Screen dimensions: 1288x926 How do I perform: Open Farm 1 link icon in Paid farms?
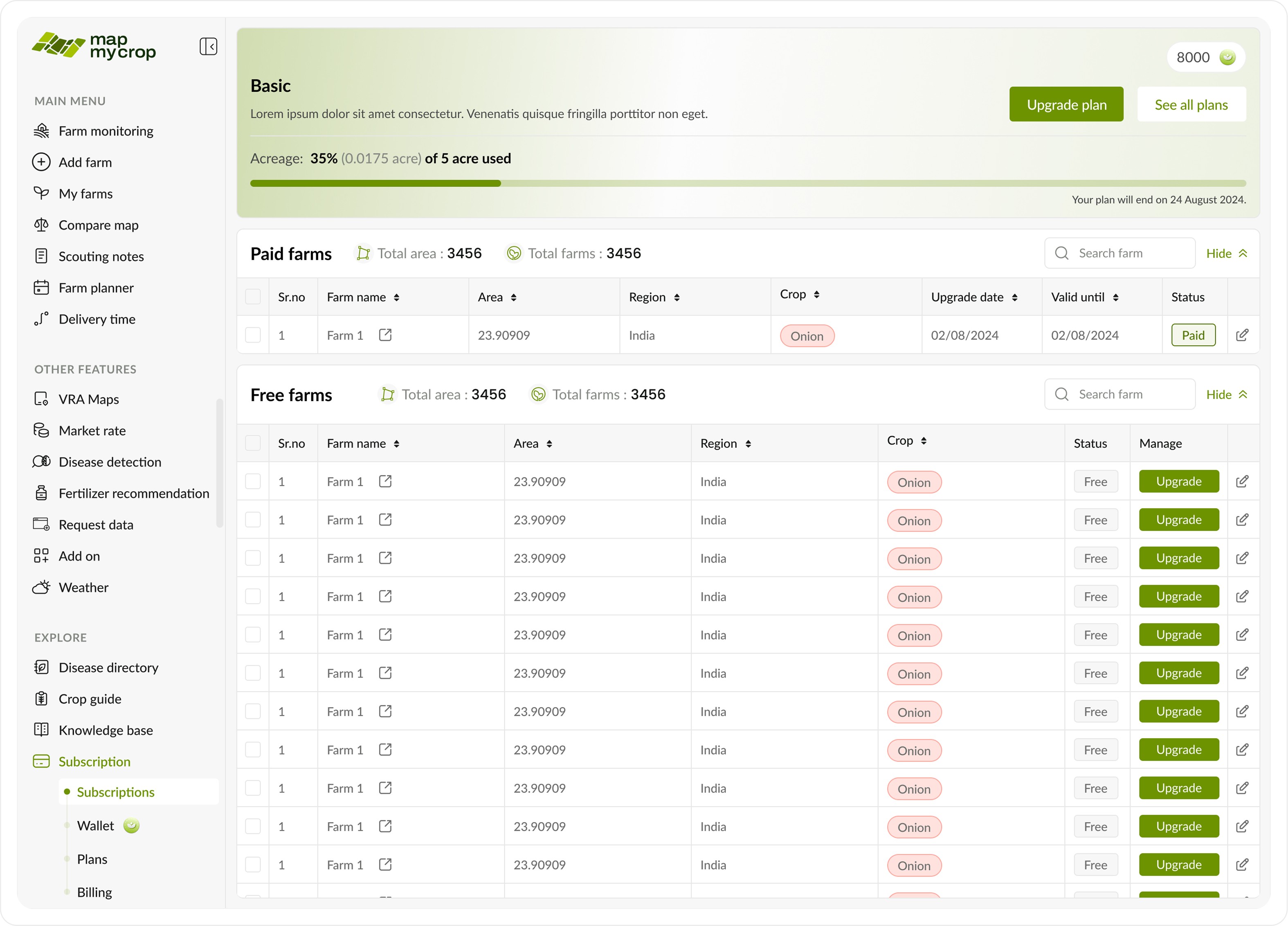coord(385,335)
